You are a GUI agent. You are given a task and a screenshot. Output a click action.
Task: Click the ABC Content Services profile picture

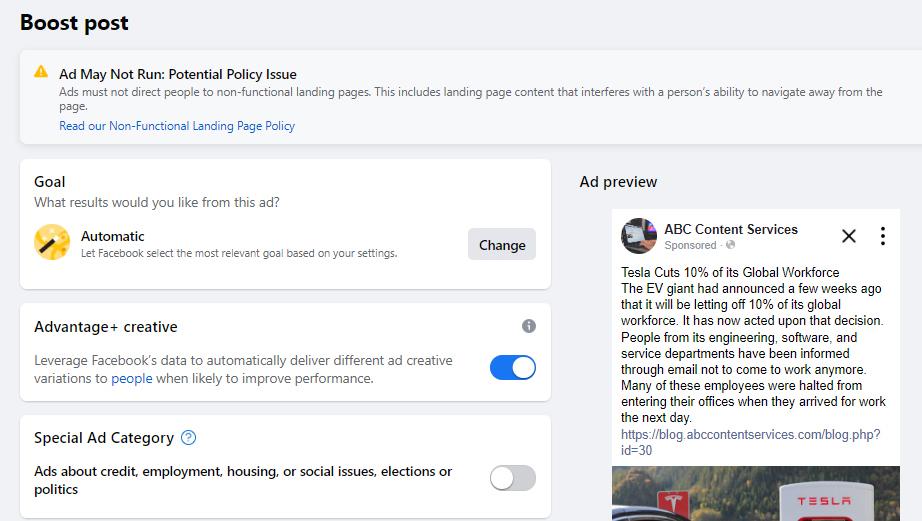pyautogui.click(x=639, y=236)
